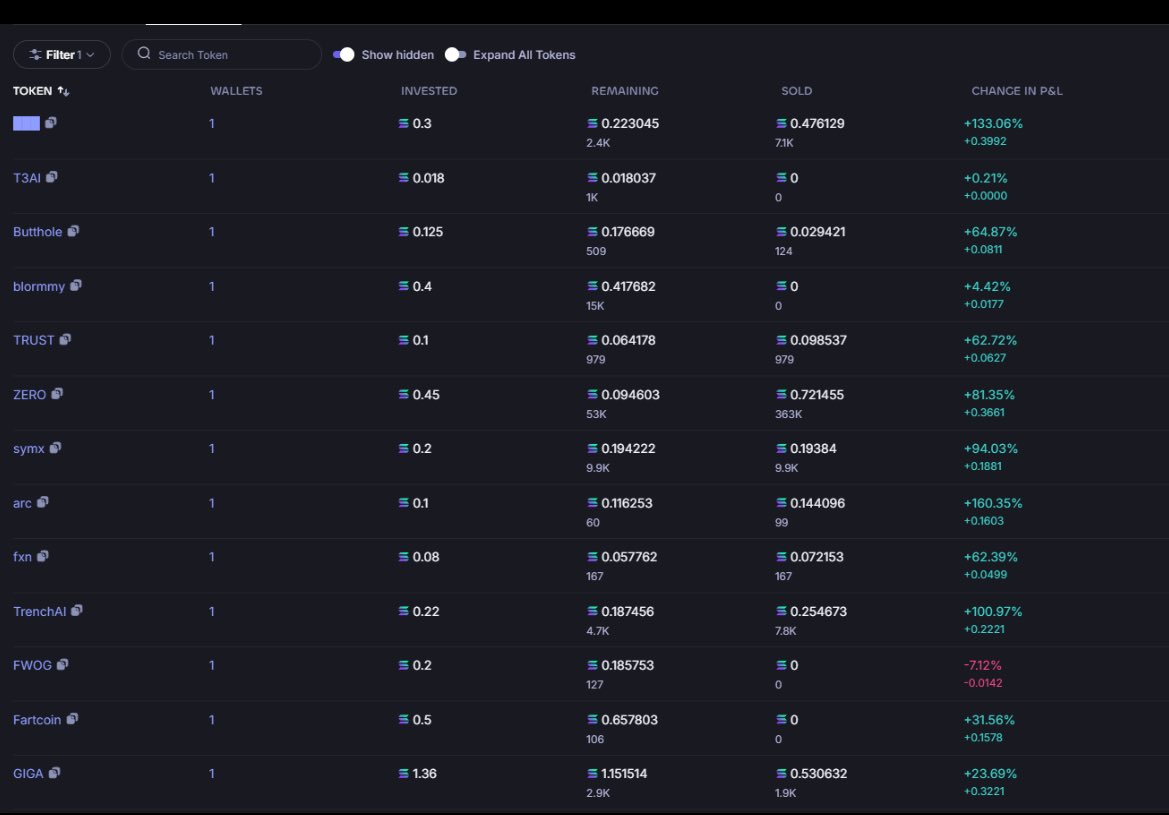Select blormmy's remaining value 0.417682
This screenshot has height=815, width=1169.
628,286
